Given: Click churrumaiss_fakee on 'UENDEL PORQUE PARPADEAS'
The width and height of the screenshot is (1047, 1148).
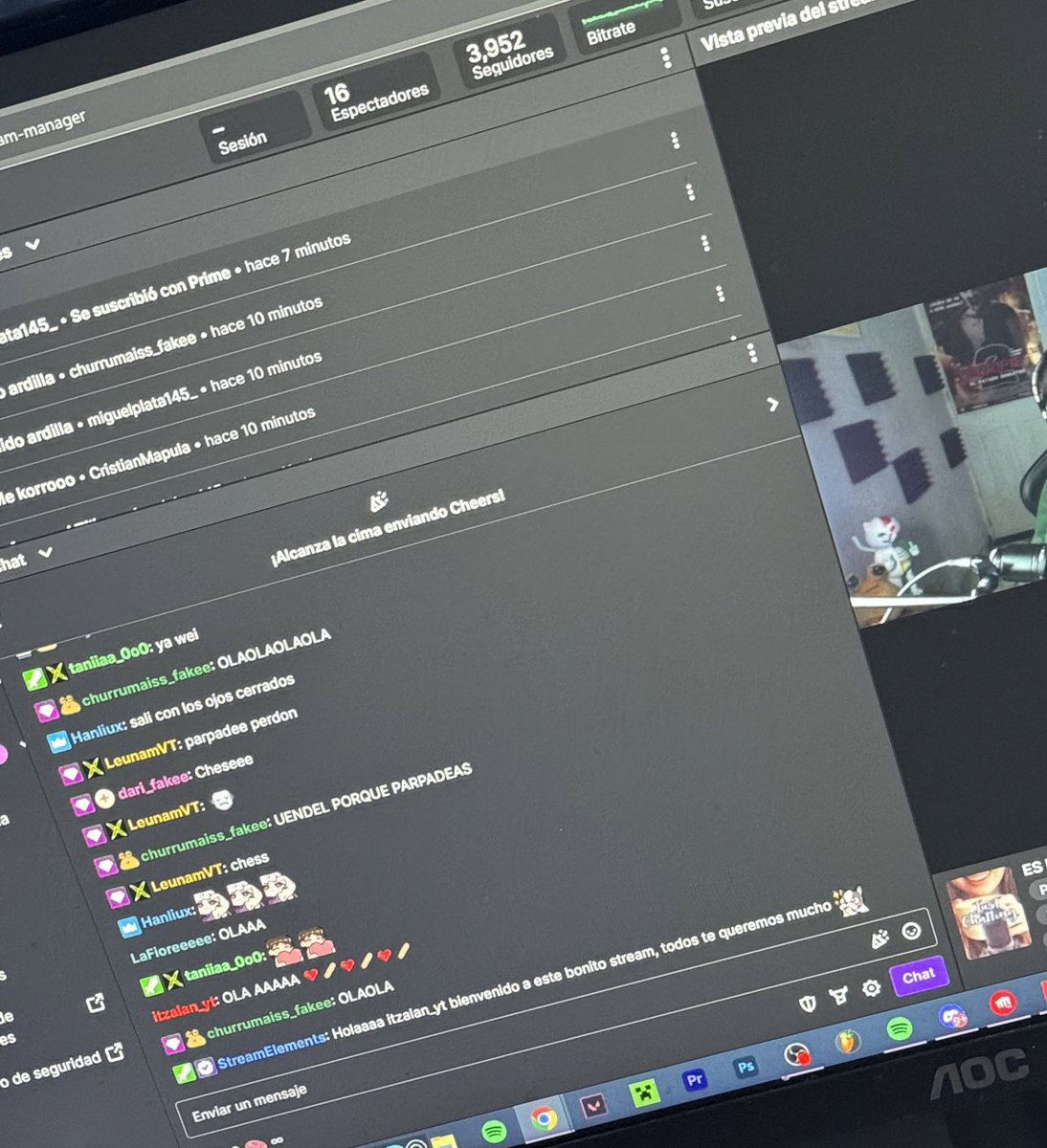Looking at the screenshot, I should point(205,839).
